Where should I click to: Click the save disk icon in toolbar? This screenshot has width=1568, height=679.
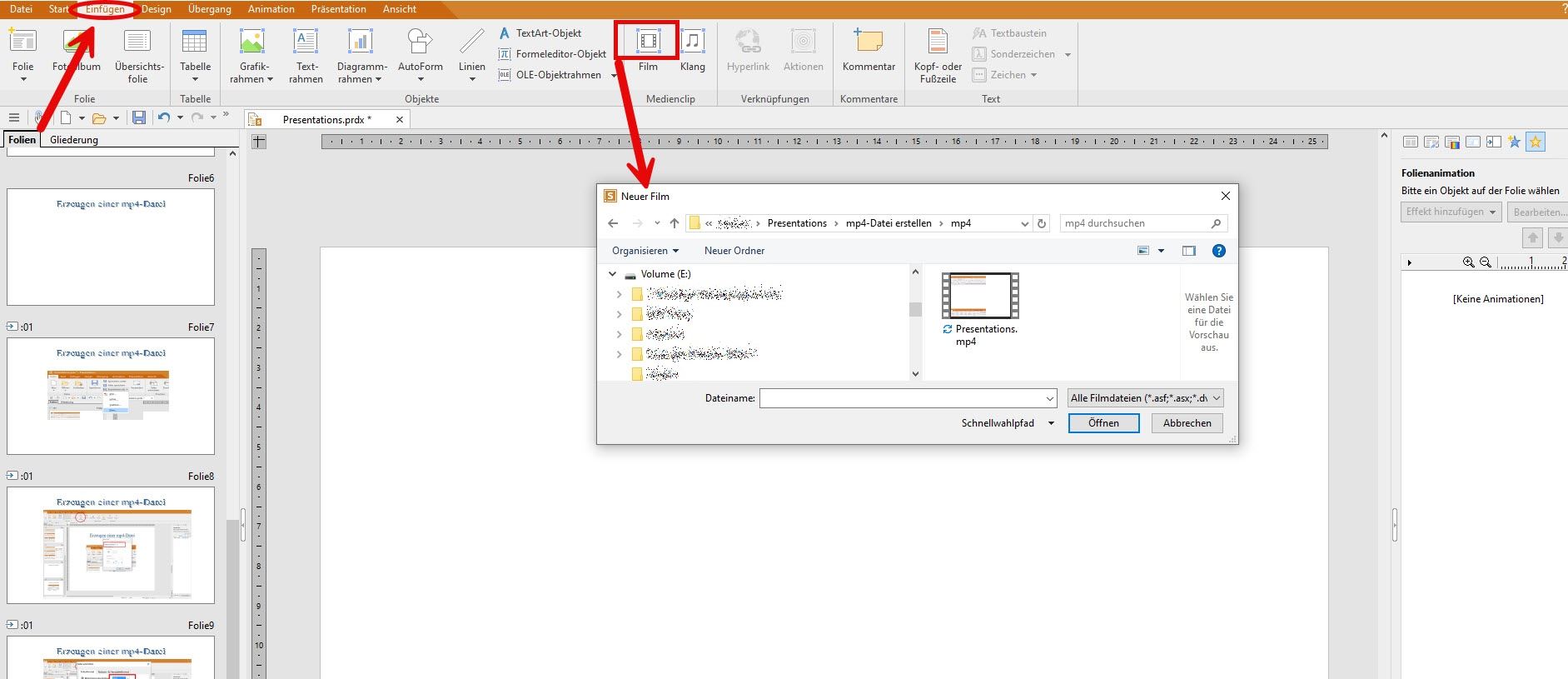(139, 118)
